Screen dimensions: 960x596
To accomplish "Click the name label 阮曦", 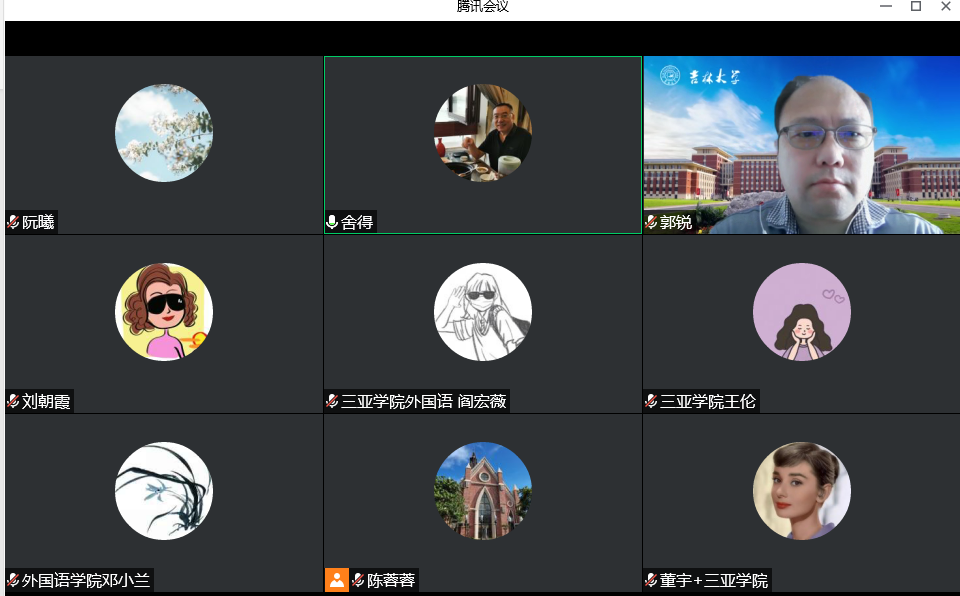I will (38, 222).
